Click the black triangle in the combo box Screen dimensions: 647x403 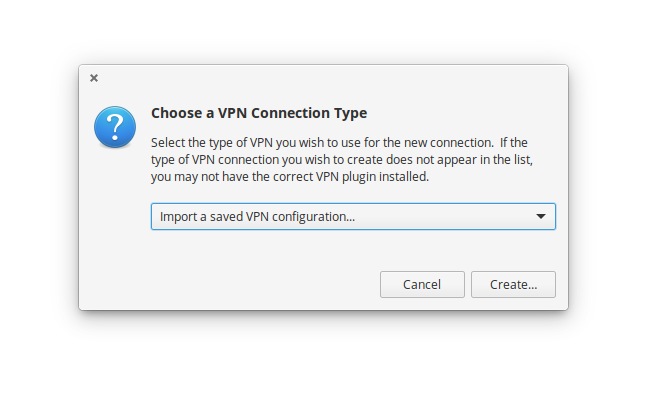pyautogui.click(x=541, y=216)
